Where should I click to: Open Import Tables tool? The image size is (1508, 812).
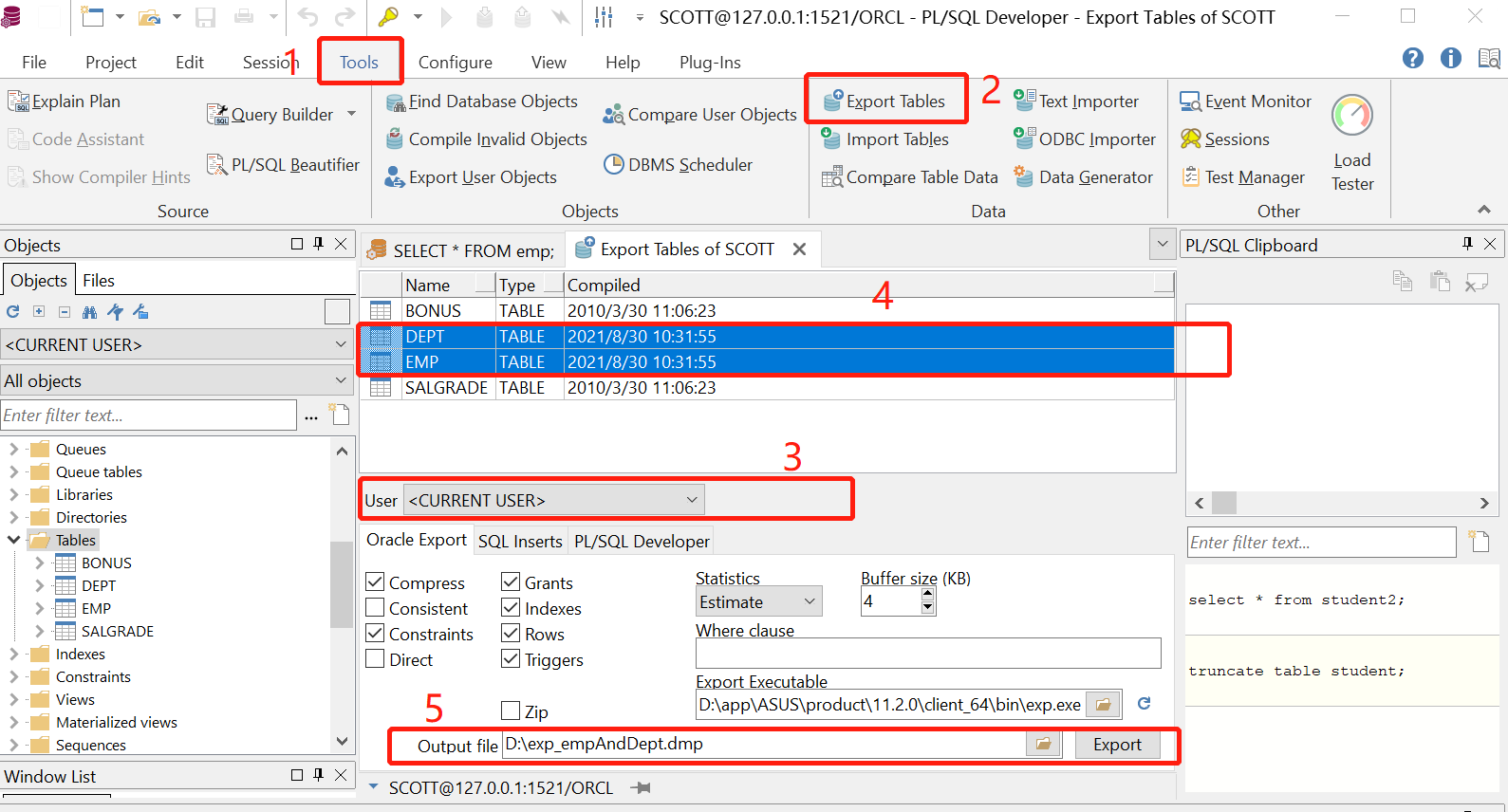[x=885, y=139]
